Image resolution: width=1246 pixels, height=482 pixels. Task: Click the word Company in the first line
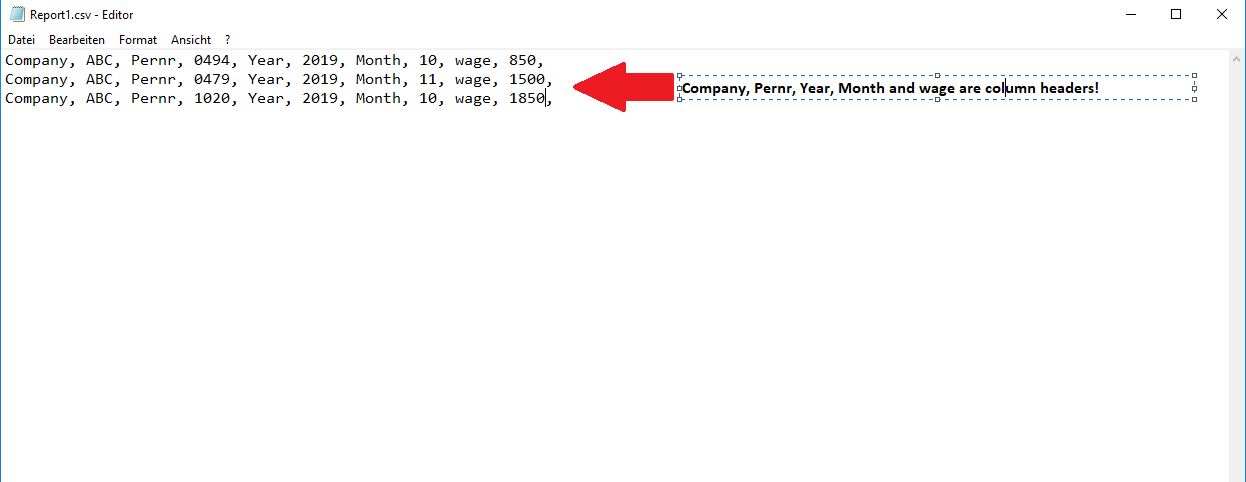tap(36, 60)
